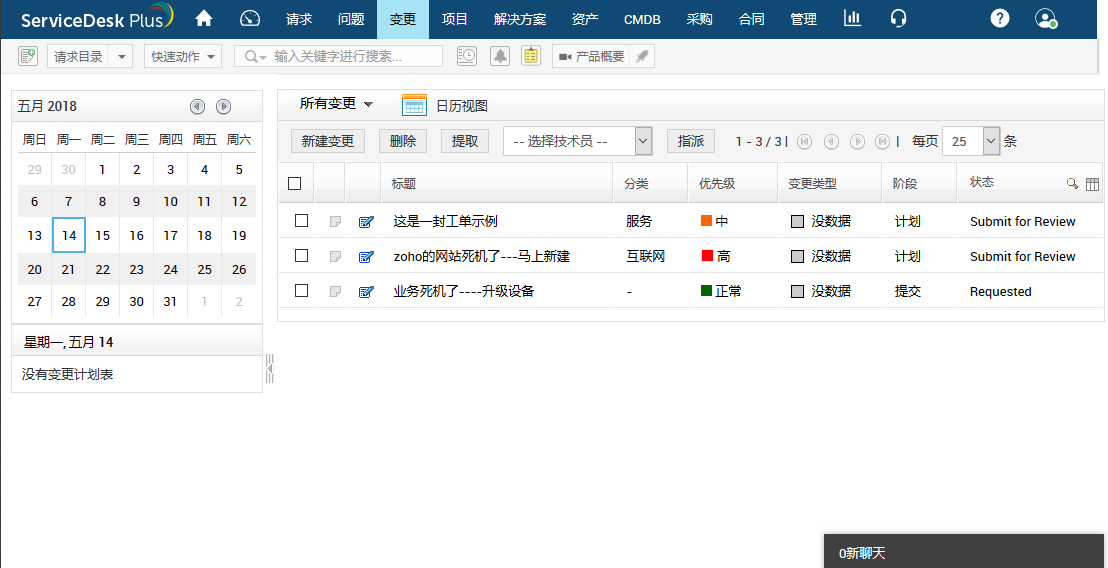Edit the 这是一封工单示例 change
Viewport: 1108px width, 568px height.
366,222
